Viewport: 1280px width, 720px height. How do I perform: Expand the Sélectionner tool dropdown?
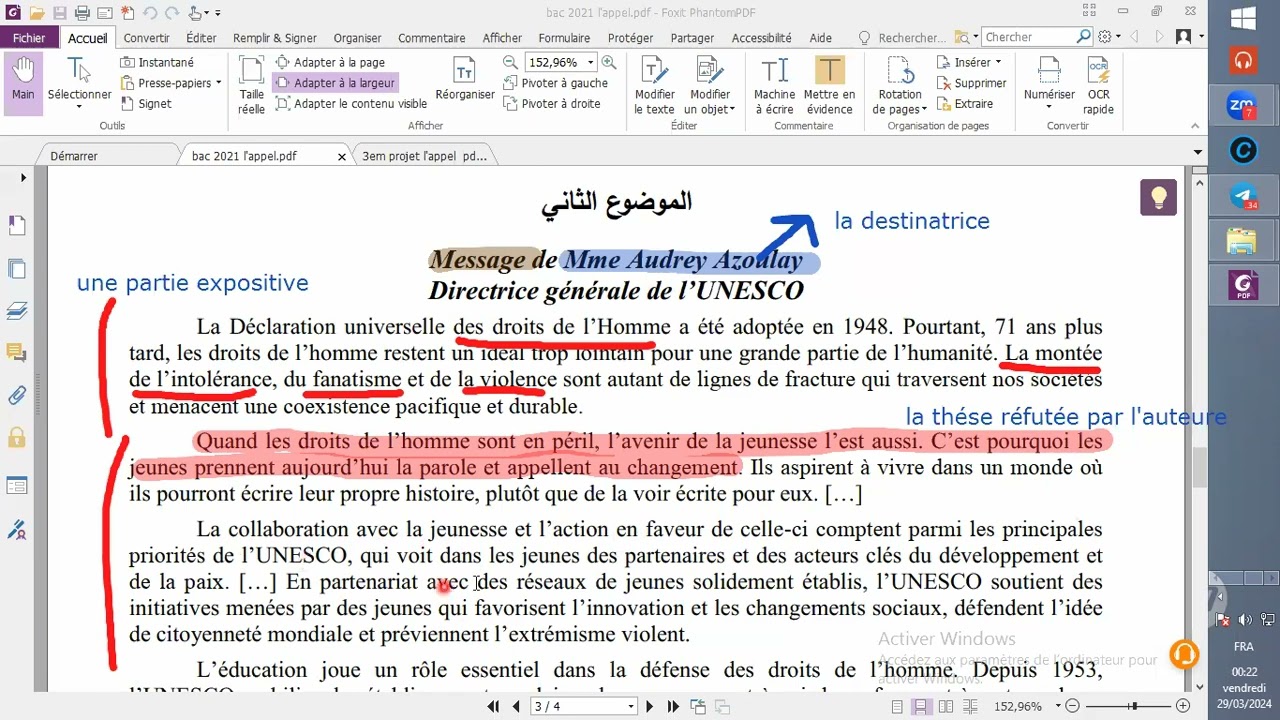click(79, 109)
